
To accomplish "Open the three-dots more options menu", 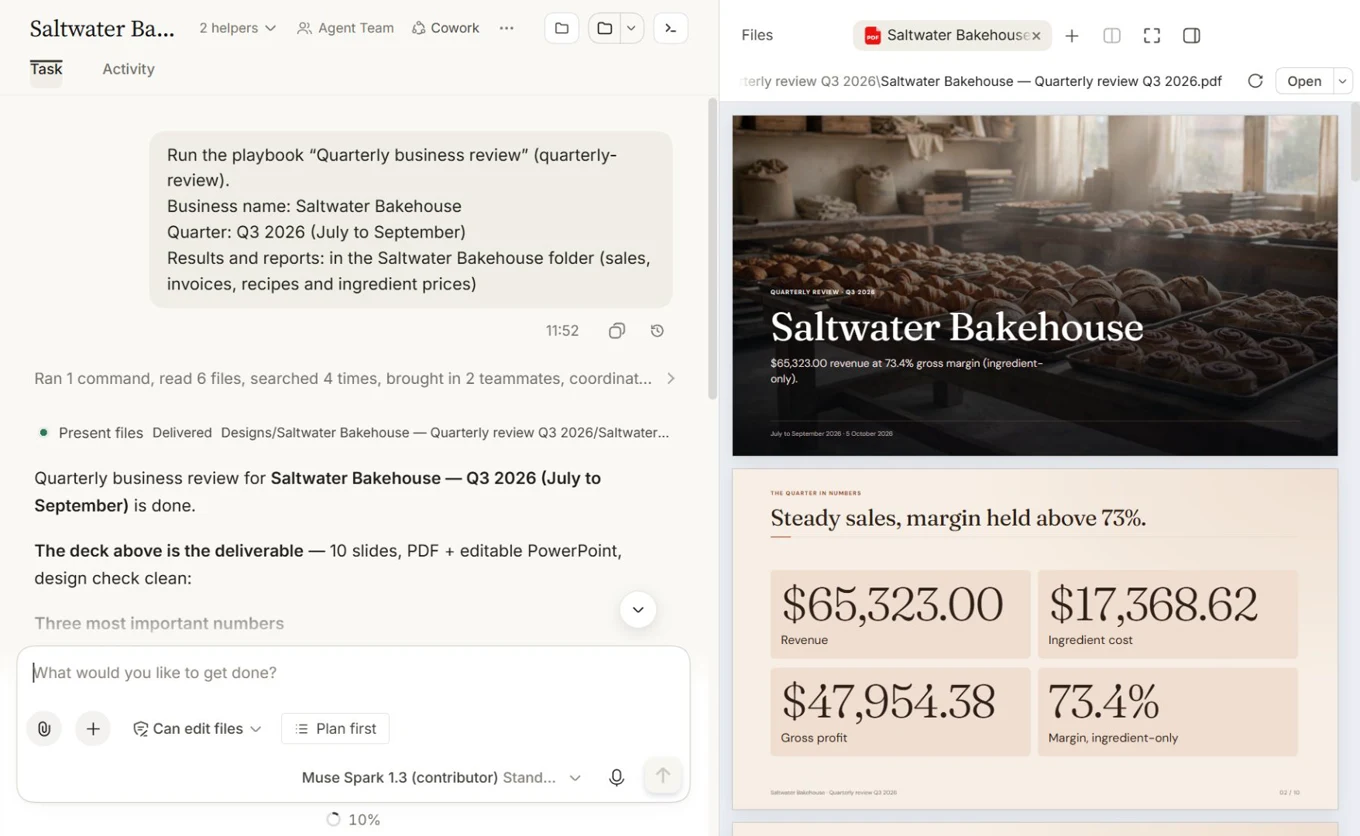I will click(x=507, y=28).
